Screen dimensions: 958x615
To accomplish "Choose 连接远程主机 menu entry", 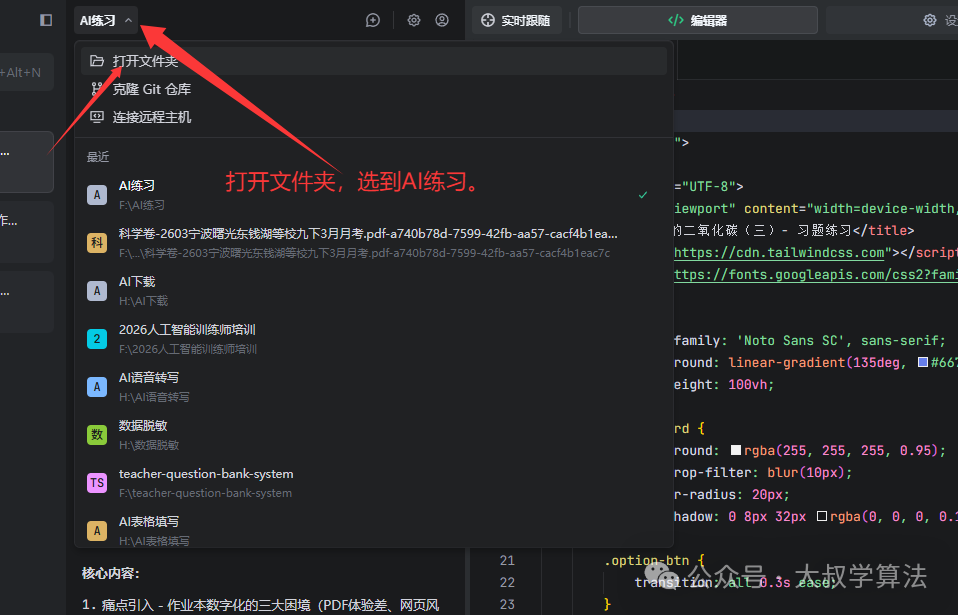I will pyautogui.click(x=373, y=117).
